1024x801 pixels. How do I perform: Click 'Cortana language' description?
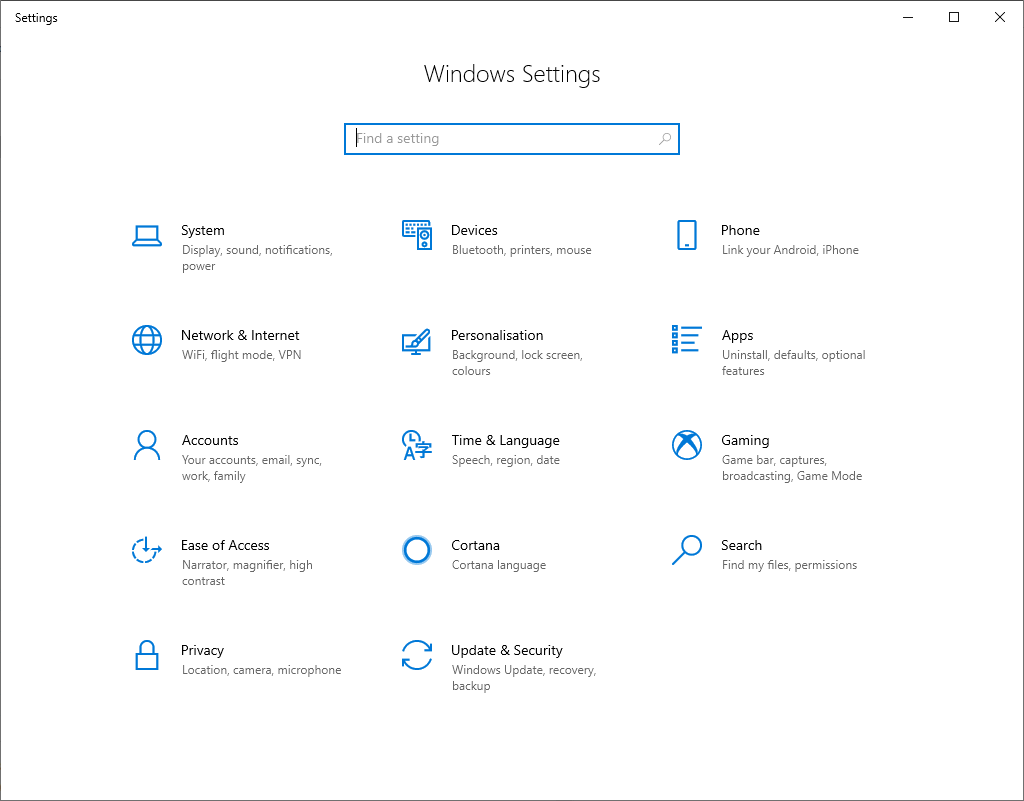click(499, 565)
